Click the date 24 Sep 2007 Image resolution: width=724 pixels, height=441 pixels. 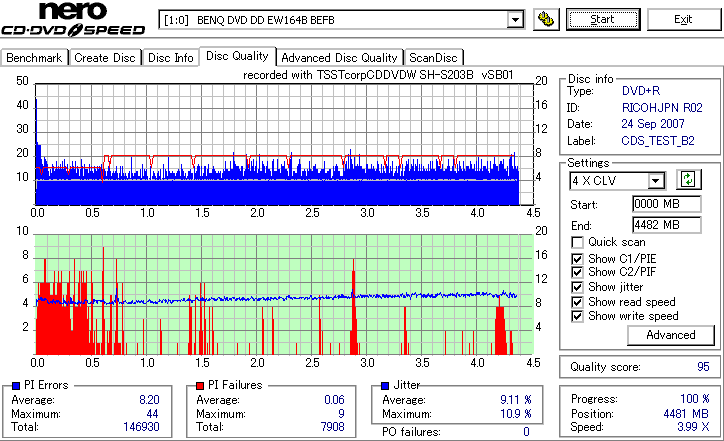click(x=652, y=124)
